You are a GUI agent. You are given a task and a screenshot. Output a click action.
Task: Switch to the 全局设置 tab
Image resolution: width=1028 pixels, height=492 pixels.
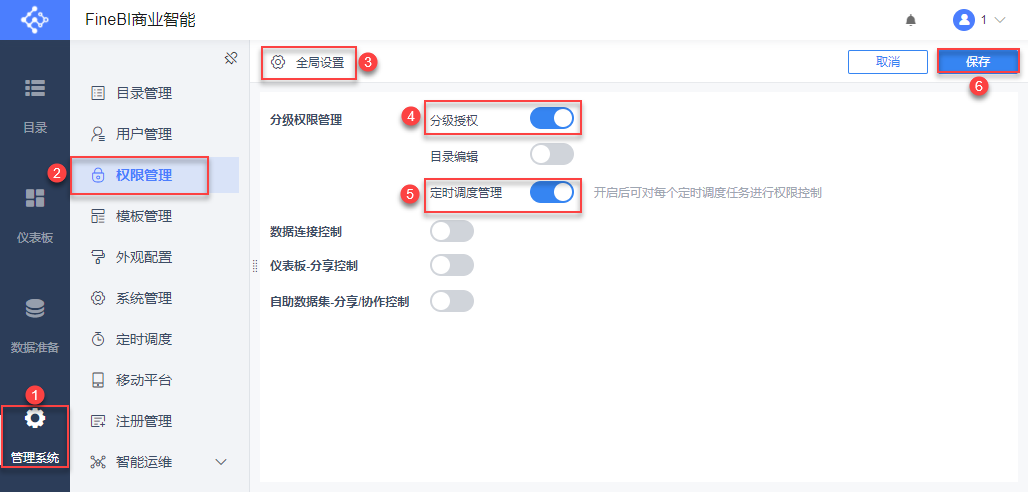(309, 62)
